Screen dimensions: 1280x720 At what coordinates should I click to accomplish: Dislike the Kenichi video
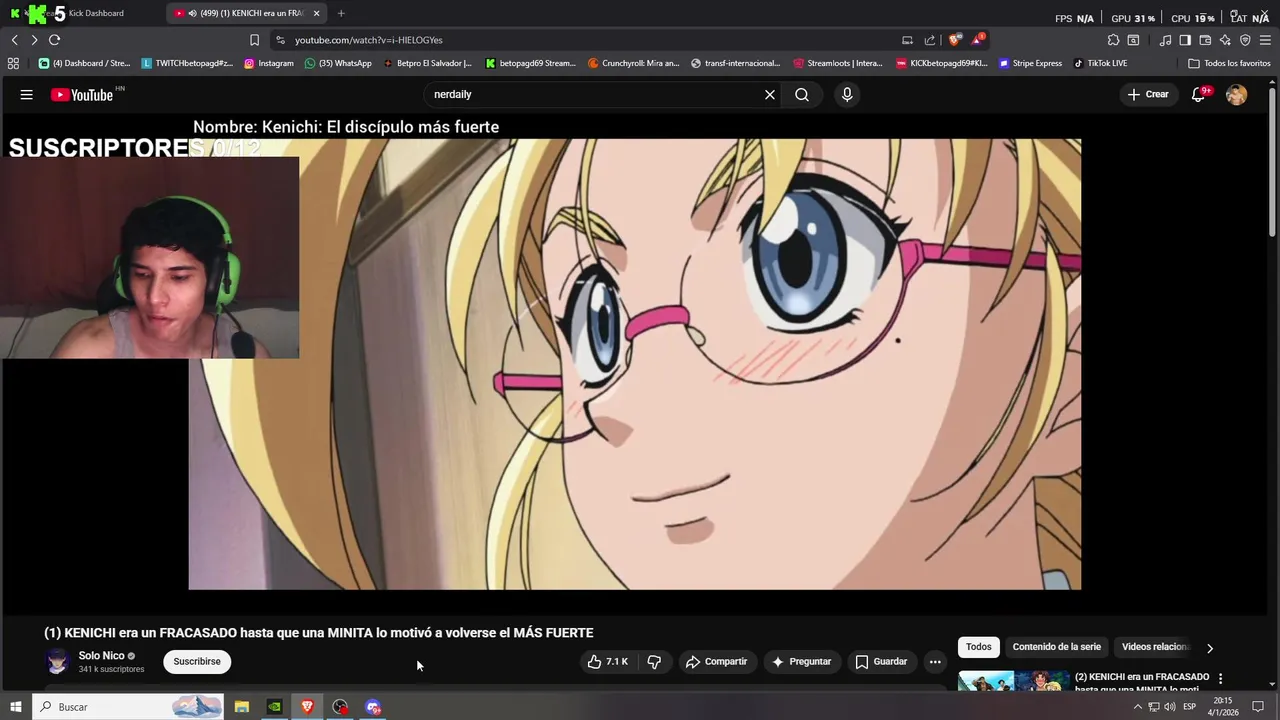[655, 661]
